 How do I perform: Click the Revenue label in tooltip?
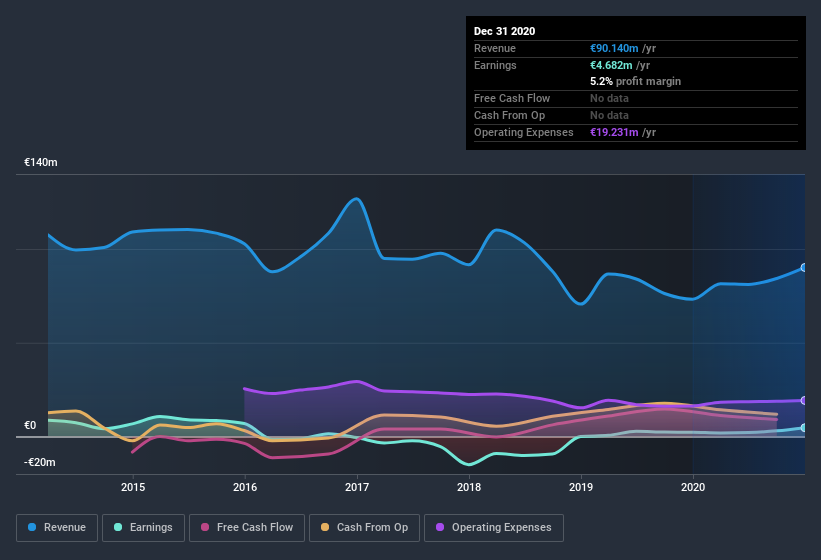495,48
